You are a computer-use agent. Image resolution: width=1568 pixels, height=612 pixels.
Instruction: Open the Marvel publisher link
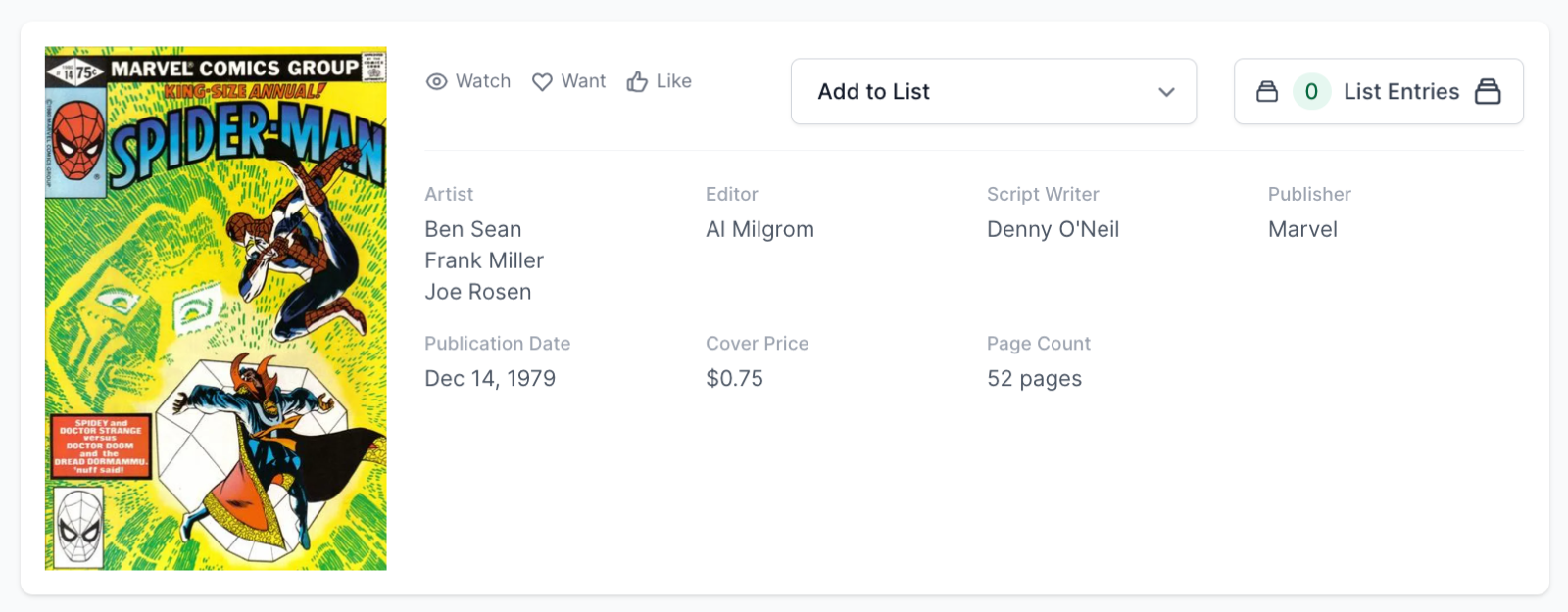[x=1302, y=229]
